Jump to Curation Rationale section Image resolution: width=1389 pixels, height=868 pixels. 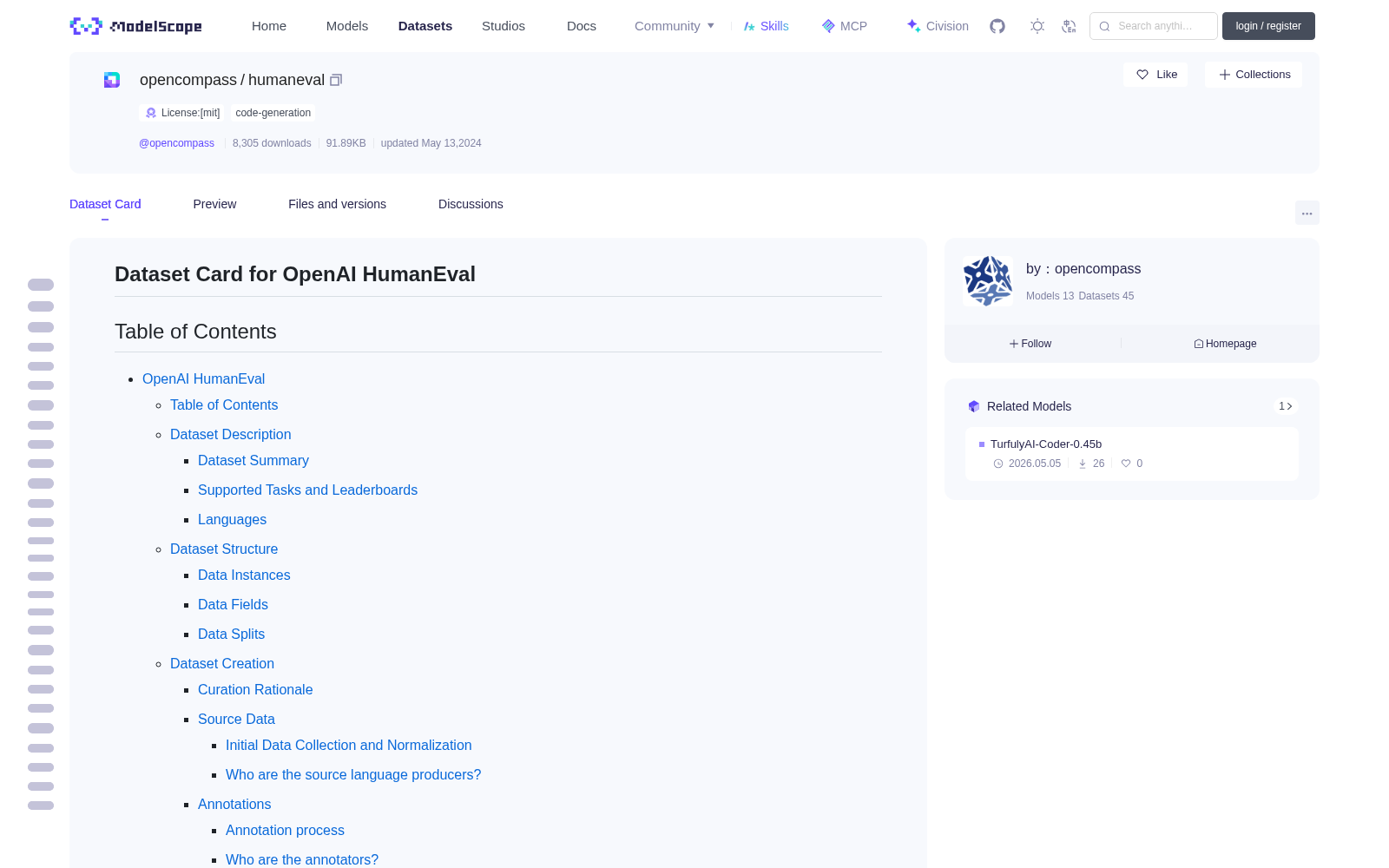point(255,689)
